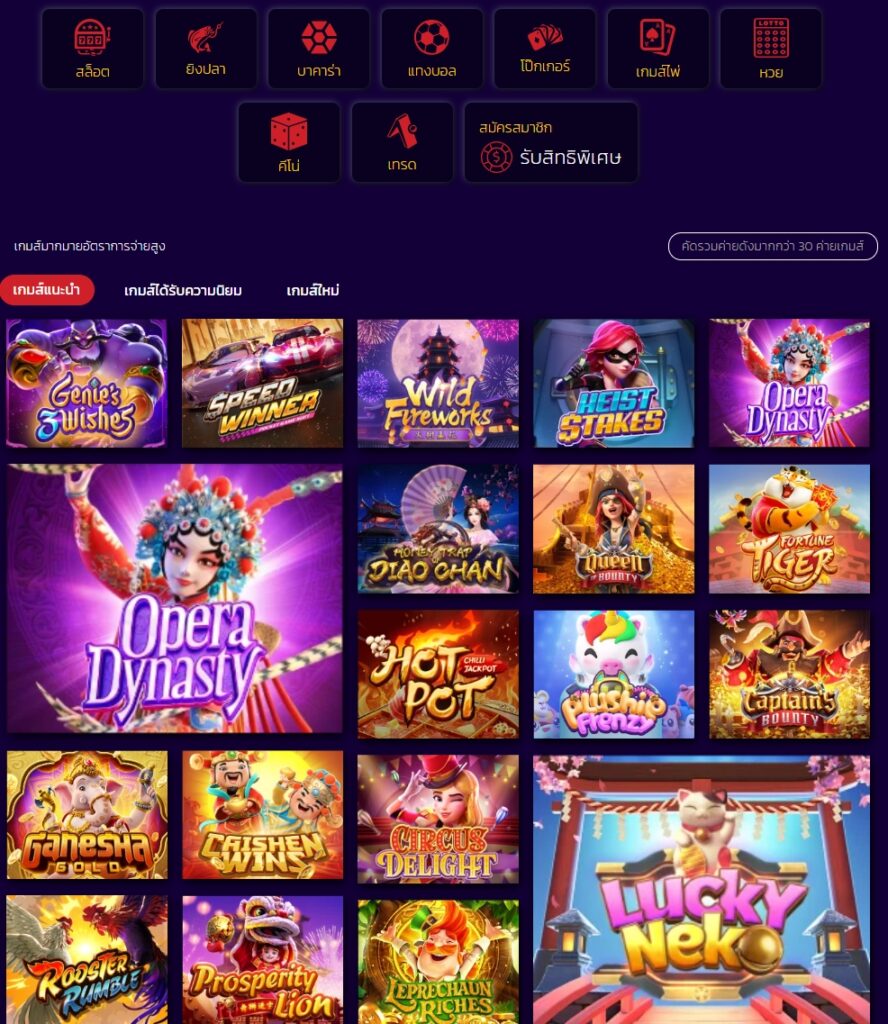Image resolution: width=888 pixels, height=1024 pixels.
Task: Click the 30 game providers pill button
Action: (x=772, y=246)
